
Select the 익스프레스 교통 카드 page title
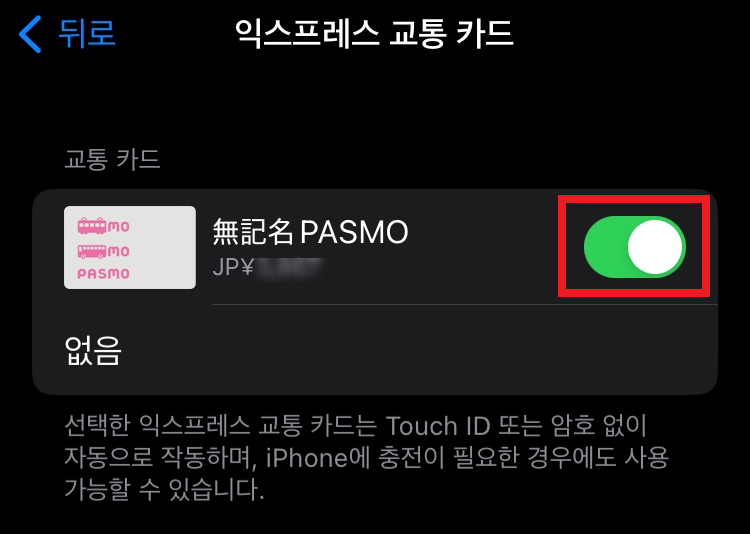pos(375,33)
